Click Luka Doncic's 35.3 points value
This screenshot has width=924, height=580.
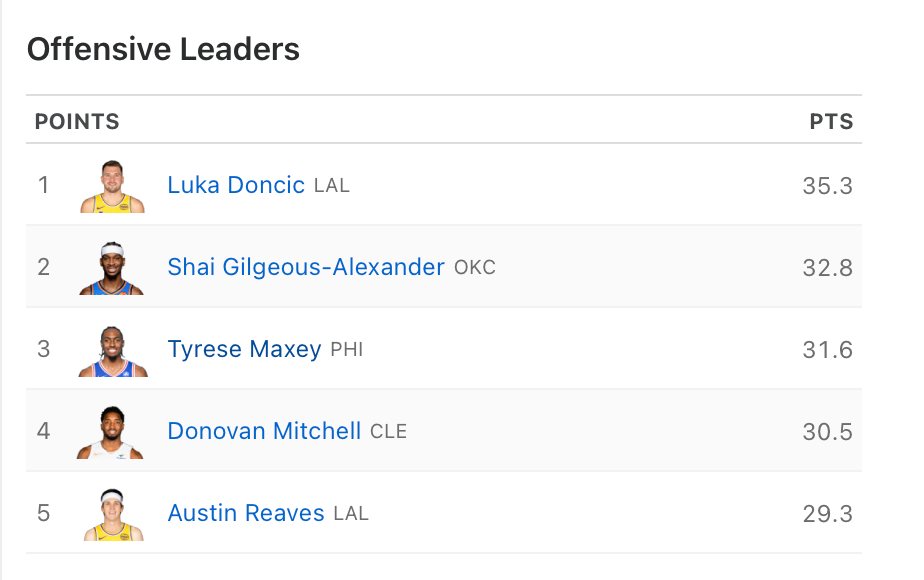click(x=827, y=185)
